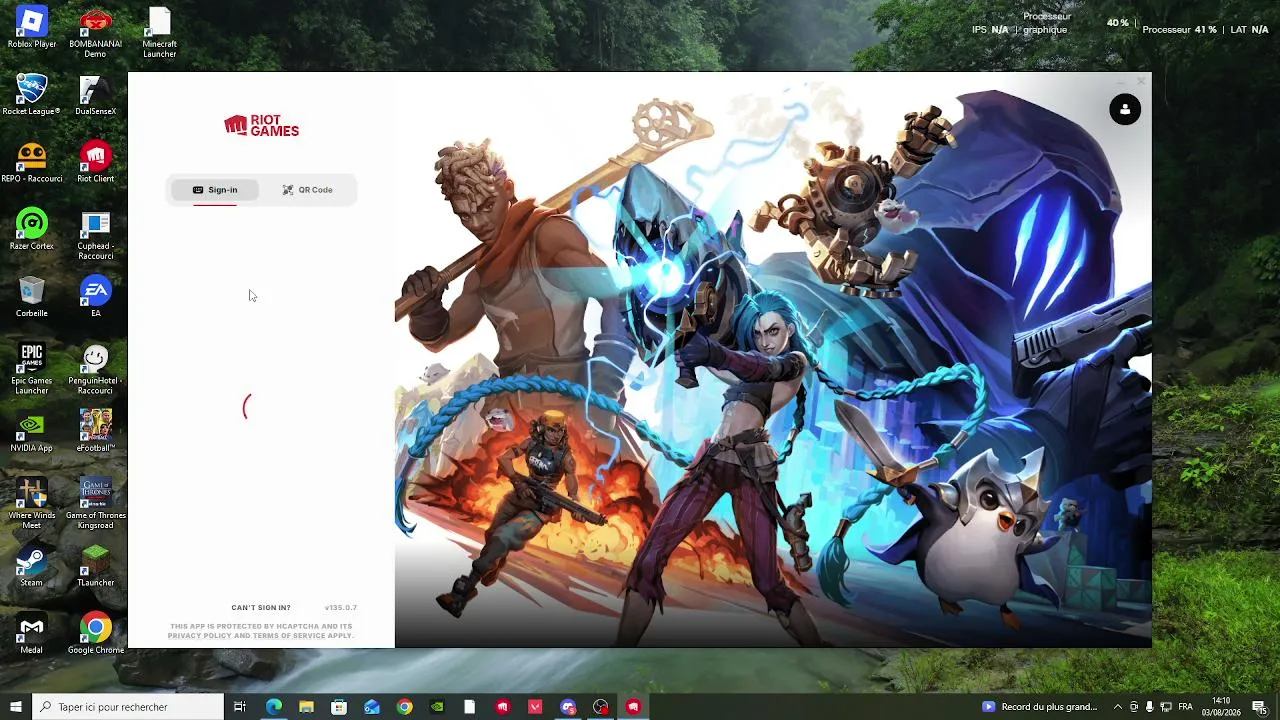Select Google Chrome desktop shortcut
Screen dimensions: 1280x720
(x=95, y=633)
